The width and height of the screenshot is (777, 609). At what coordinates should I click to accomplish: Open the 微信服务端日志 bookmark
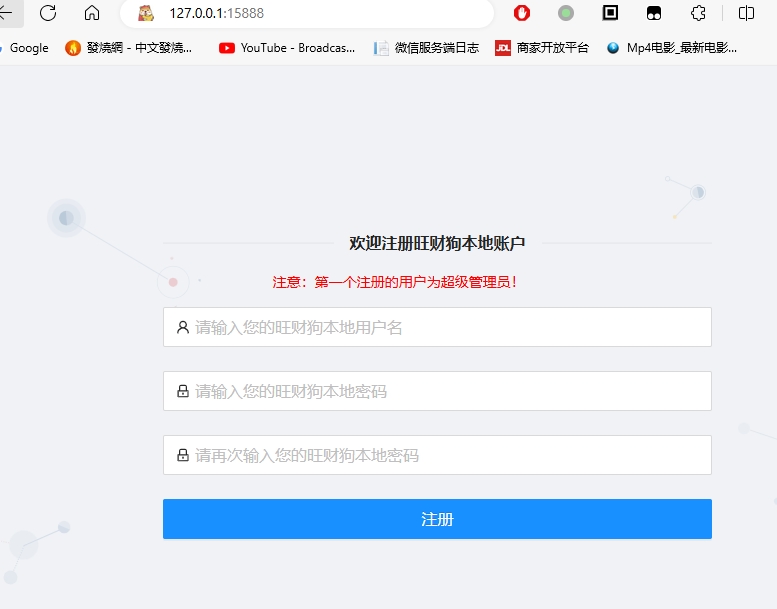pos(426,48)
